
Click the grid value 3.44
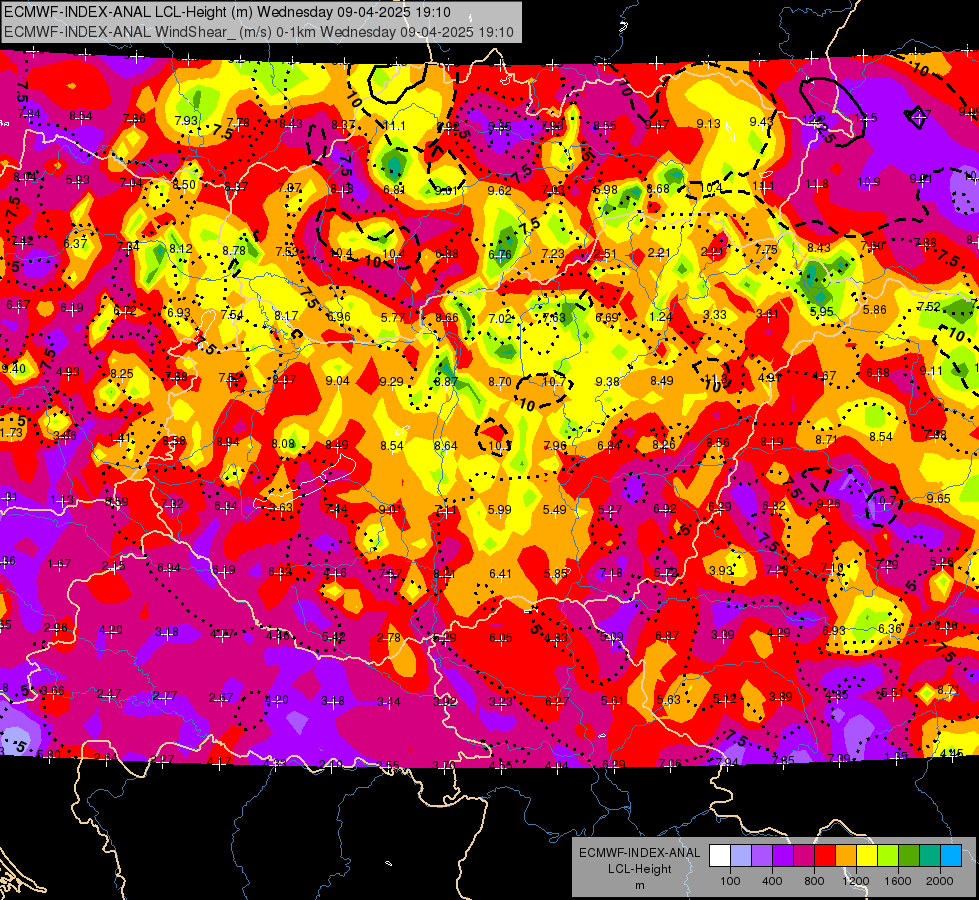tap(388, 702)
